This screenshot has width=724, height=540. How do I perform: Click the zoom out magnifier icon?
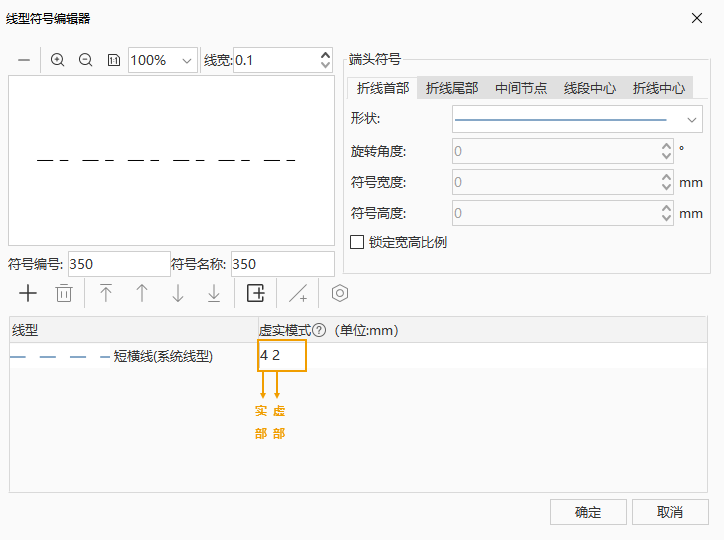(x=86, y=60)
